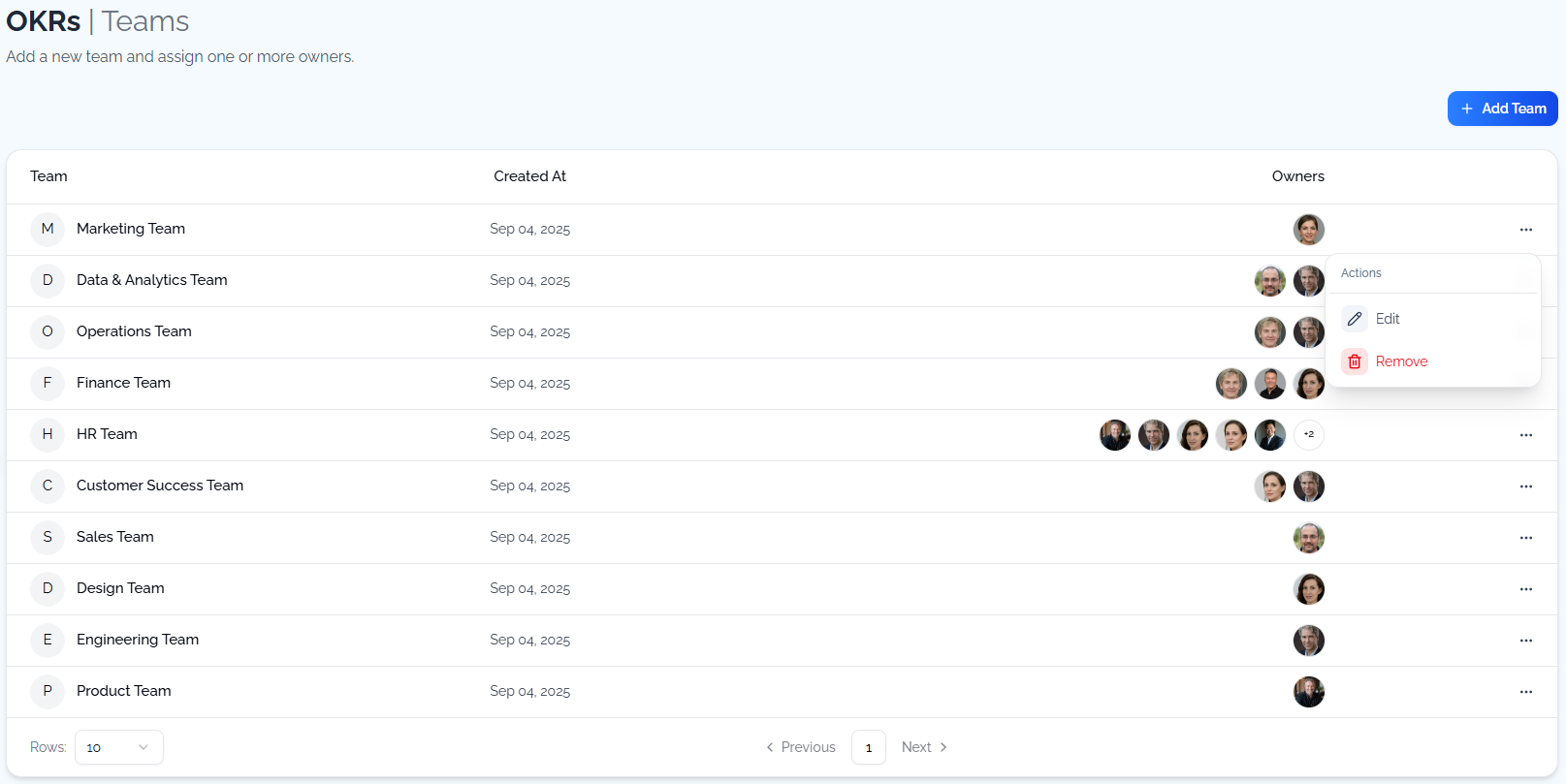Screen dimensions: 1566x784
Task: Click the Team column header
Action: click(x=48, y=176)
